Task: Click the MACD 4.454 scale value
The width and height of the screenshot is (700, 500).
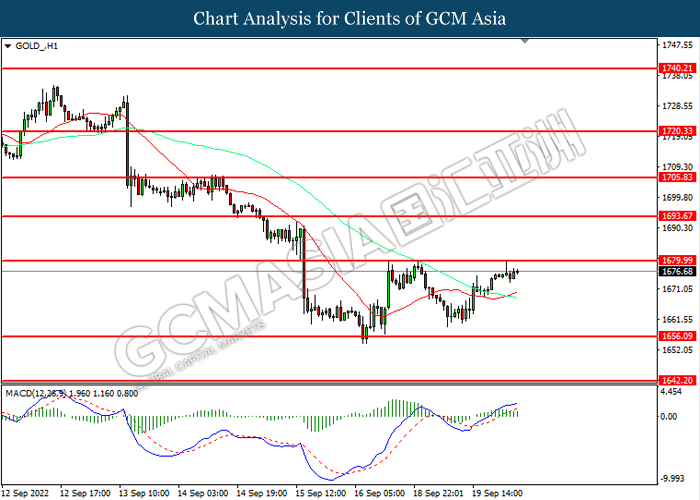Action: pos(671,392)
